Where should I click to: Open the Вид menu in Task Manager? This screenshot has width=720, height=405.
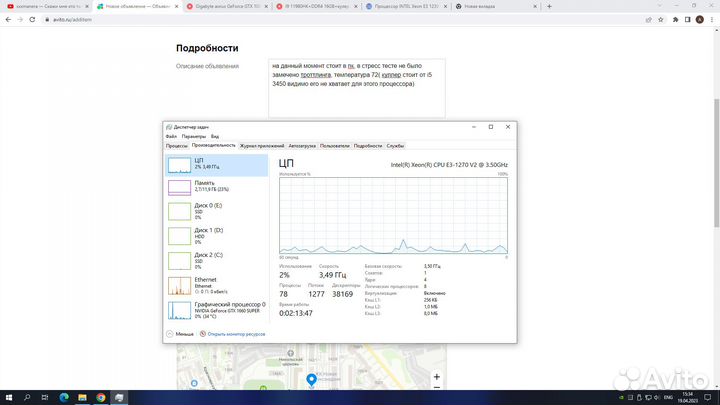(214, 136)
